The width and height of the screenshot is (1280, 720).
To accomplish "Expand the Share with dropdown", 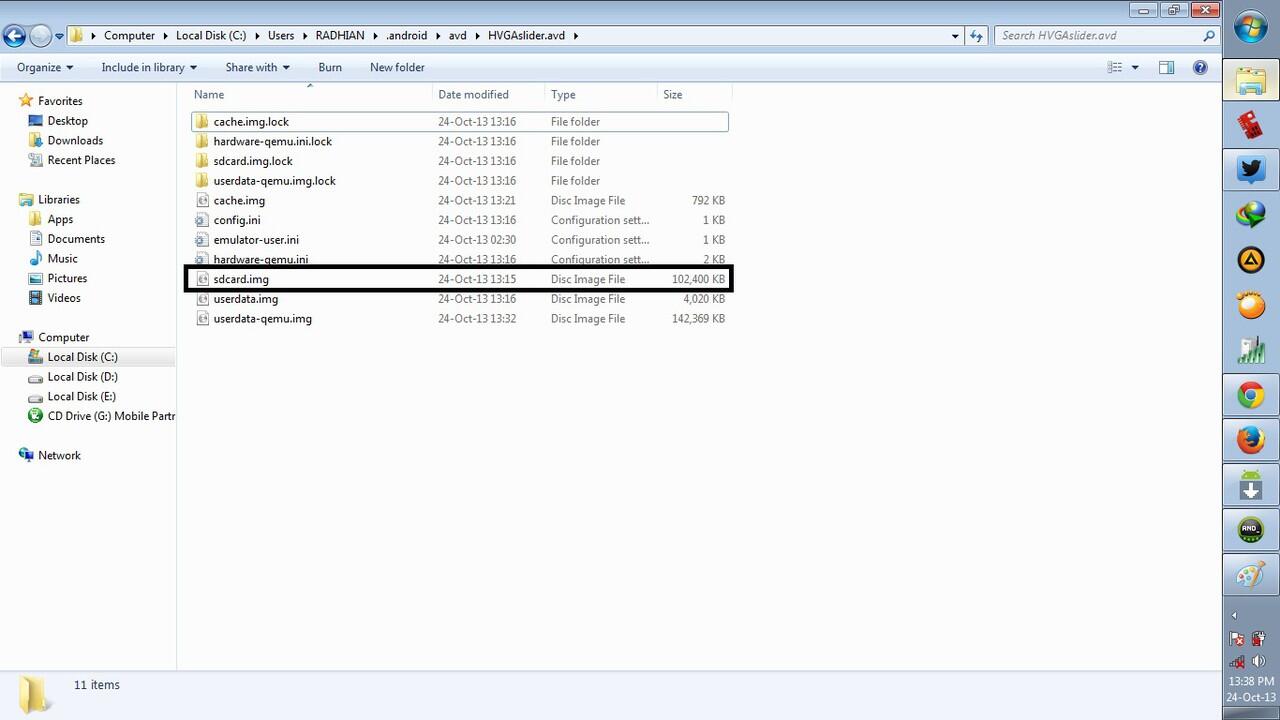I will [x=257, y=67].
